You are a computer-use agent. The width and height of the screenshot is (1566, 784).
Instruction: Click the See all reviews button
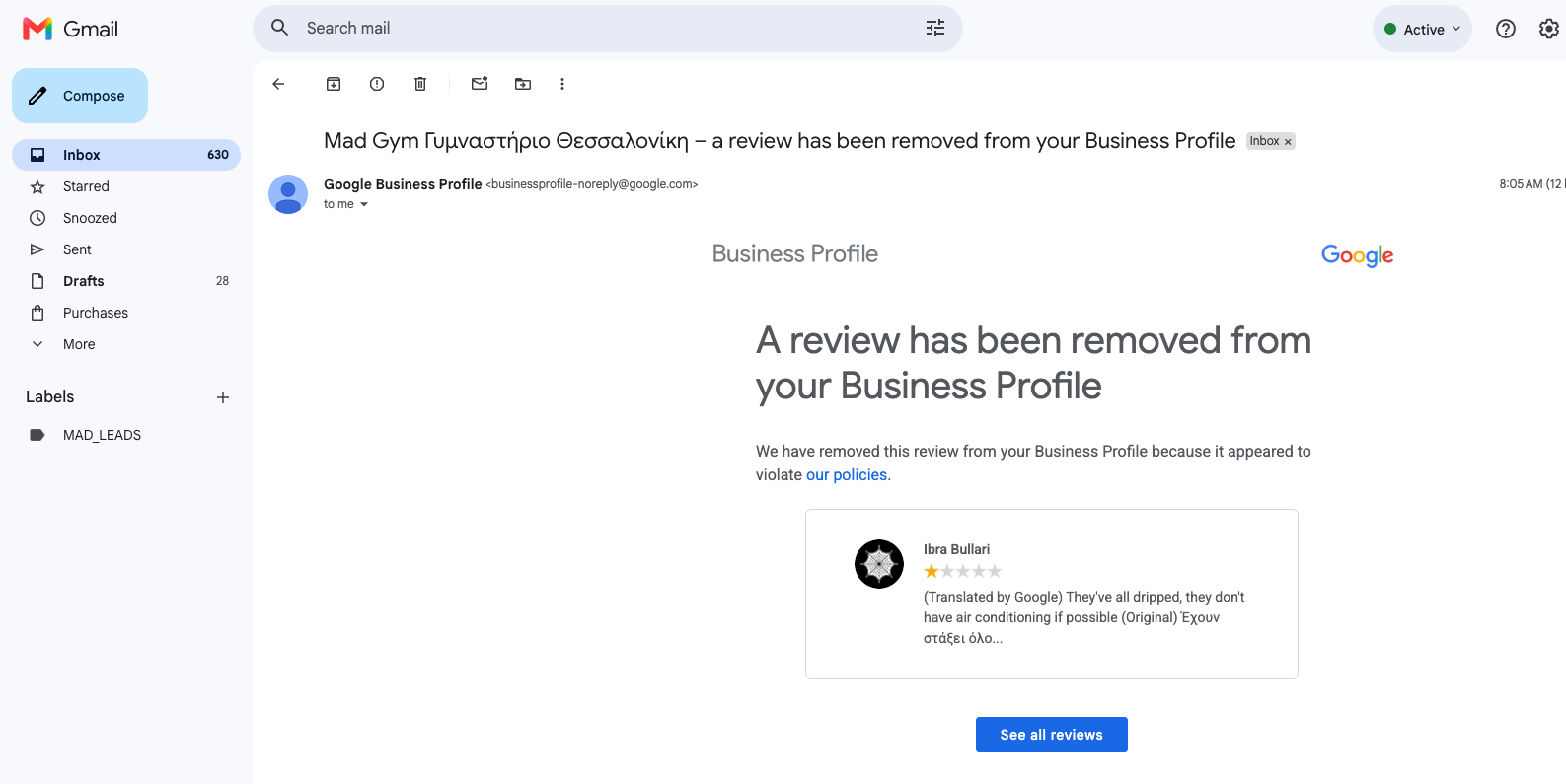[x=1052, y=735]
